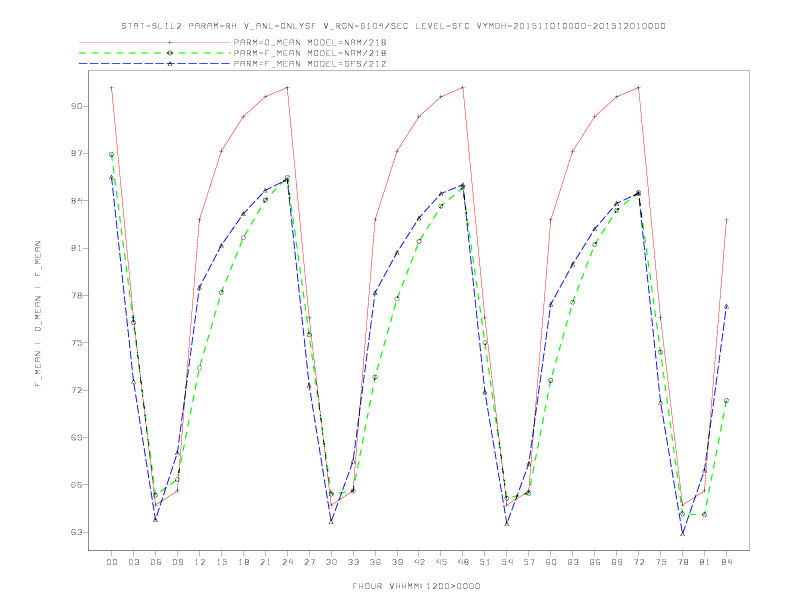Click the y-axis tick label 72
This screenshot has height=612, width=792.
click(77, 390)
